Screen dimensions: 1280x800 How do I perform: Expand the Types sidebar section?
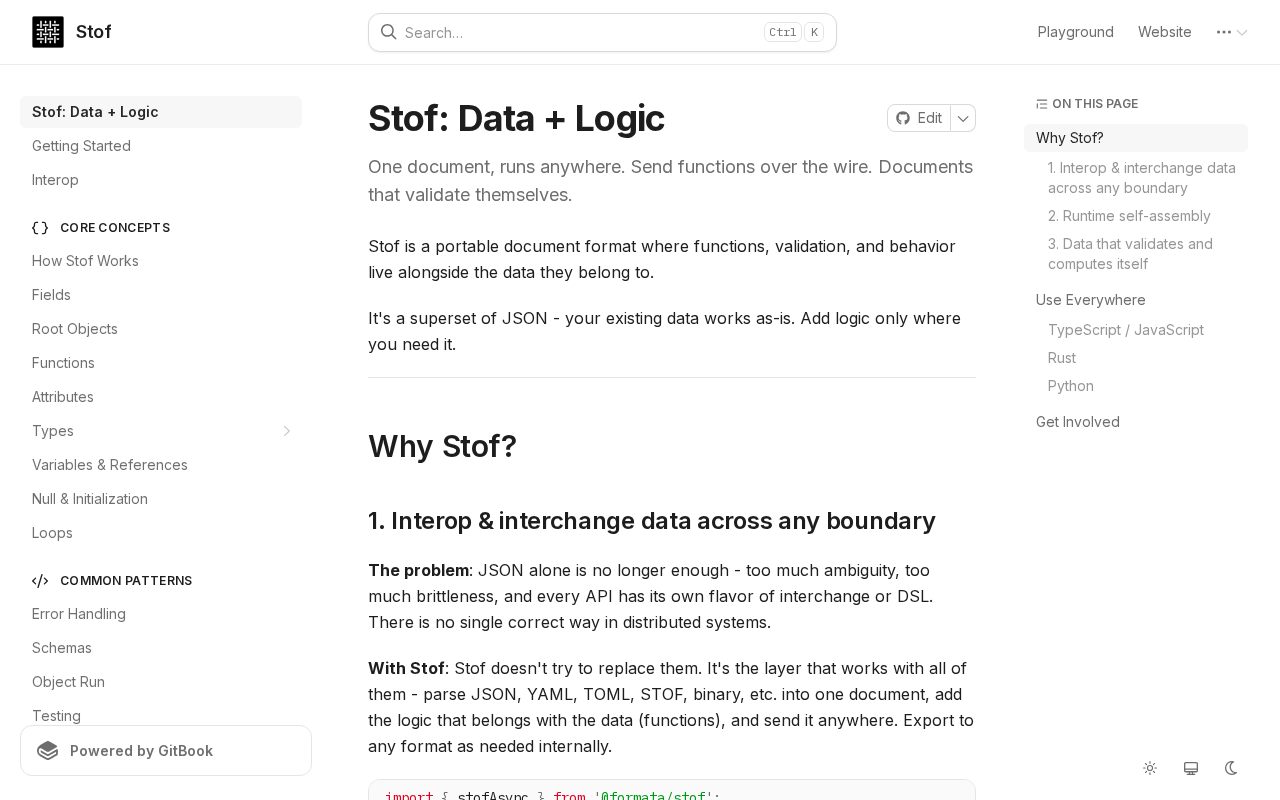tap(286, 431)
